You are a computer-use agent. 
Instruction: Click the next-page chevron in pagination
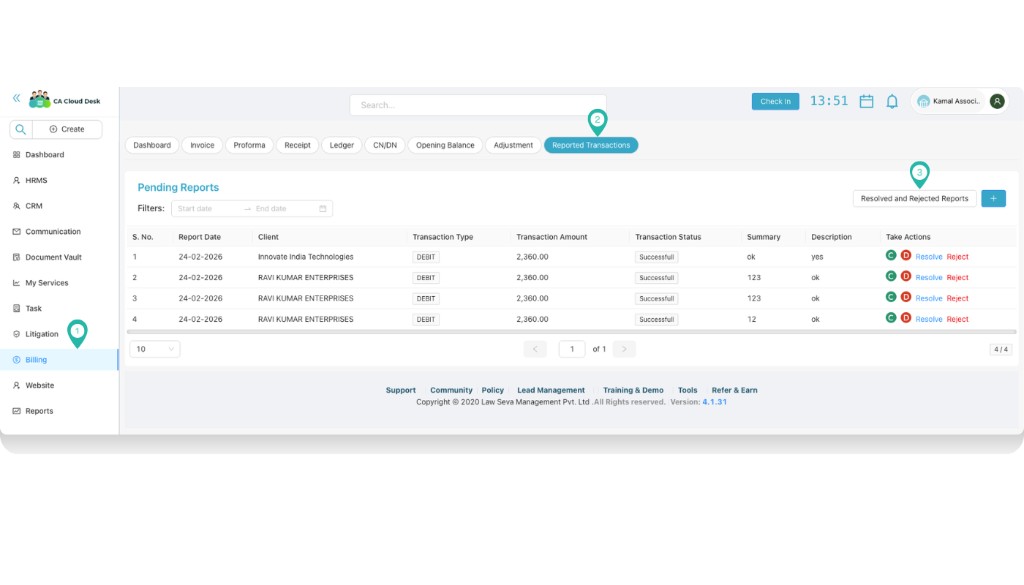[x=625, y=349]
